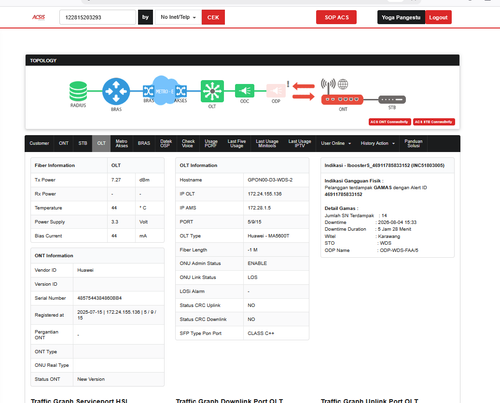Click the green OLT node icon
This screenshot has width=500, height=403.
212,91
